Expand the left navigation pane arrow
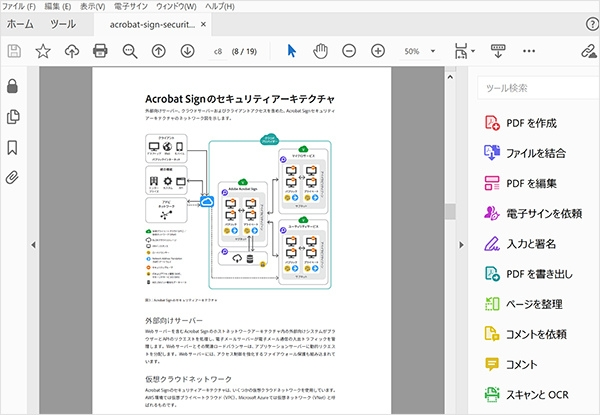This screenshot has height=415, width=600. (x=35, y=243)
